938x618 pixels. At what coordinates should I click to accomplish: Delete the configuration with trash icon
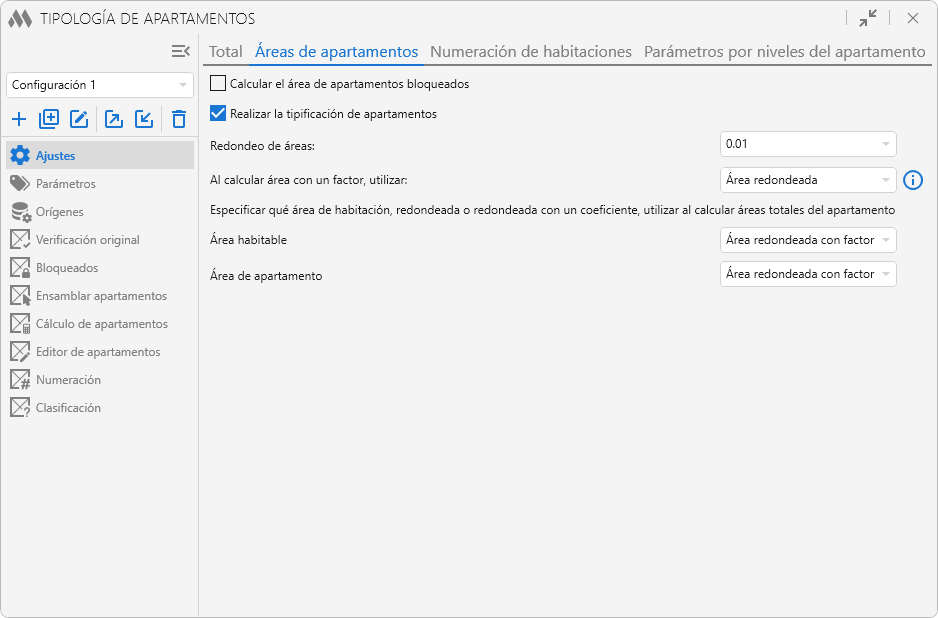(179, 120)
